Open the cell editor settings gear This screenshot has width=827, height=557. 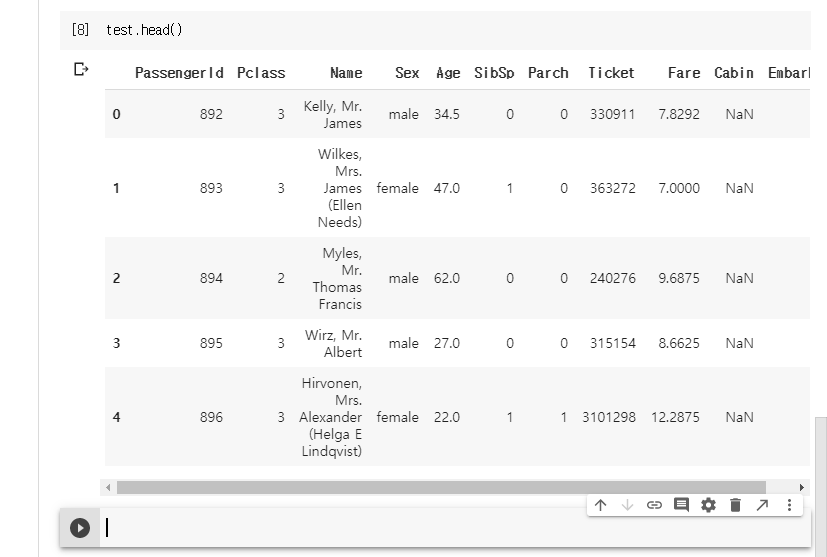708,505
